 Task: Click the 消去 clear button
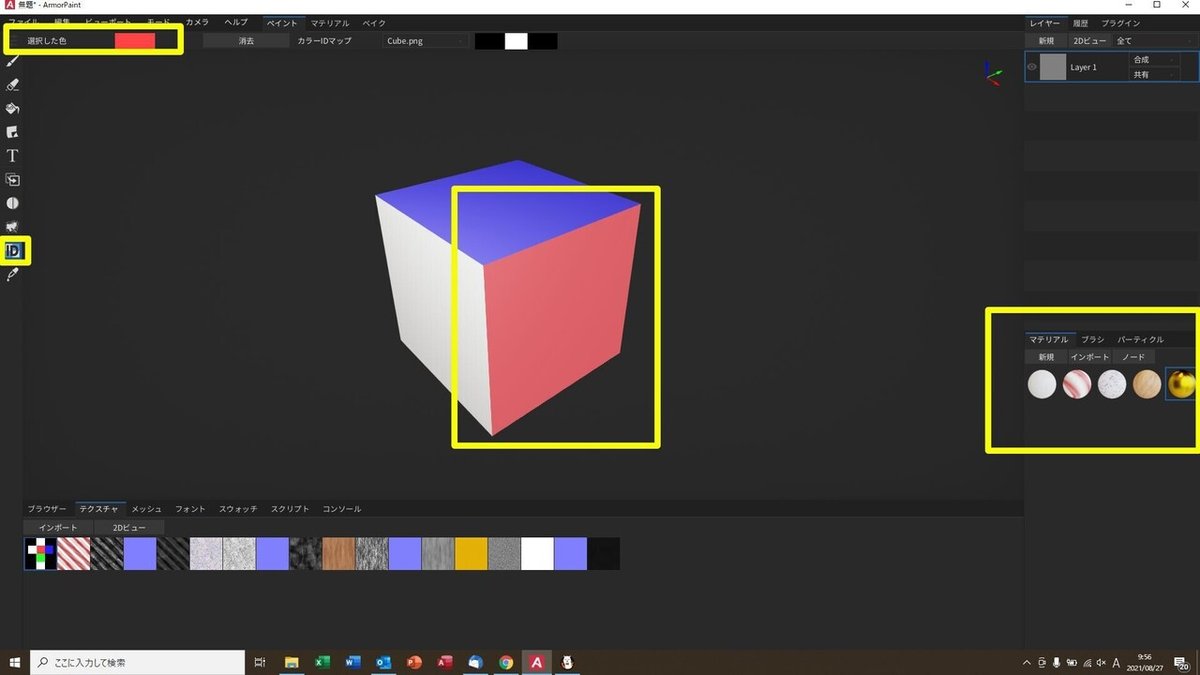tap(246, 41)
